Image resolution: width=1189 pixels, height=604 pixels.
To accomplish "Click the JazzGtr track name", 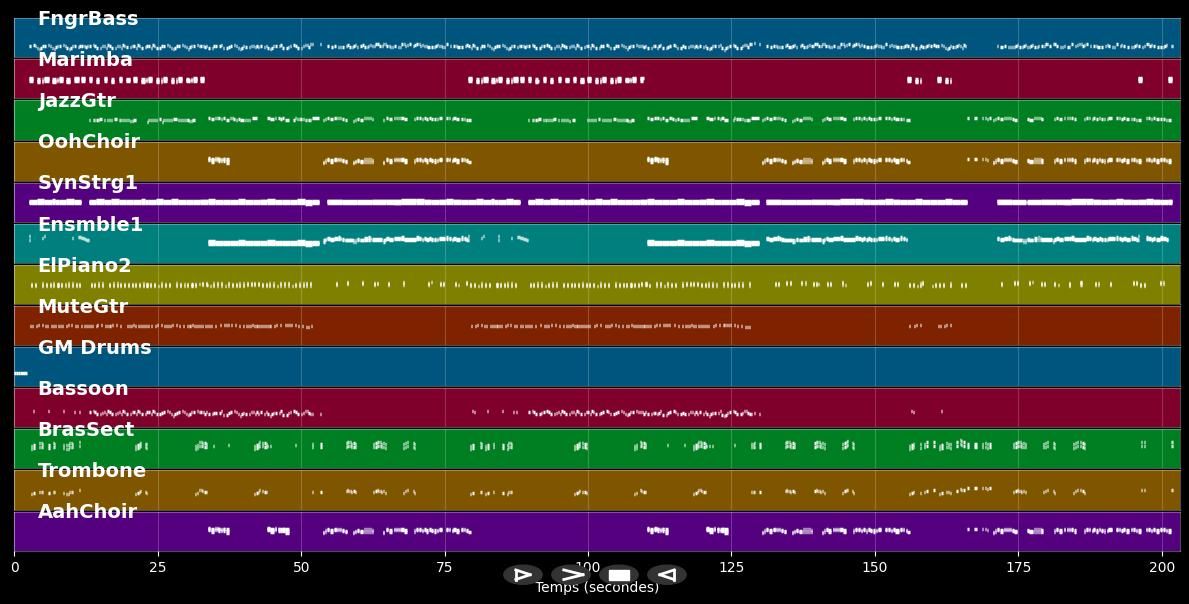I will point(77,101).
